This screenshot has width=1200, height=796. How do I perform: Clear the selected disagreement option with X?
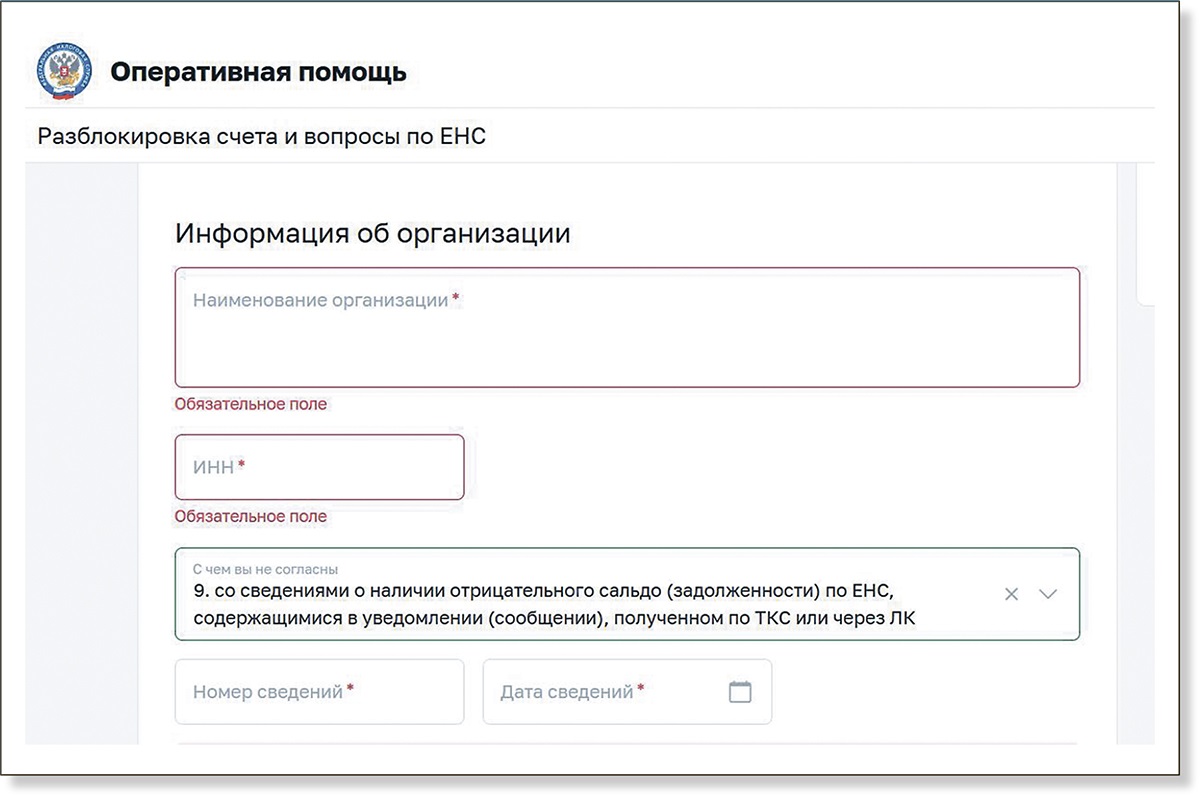click(1011, 594)
